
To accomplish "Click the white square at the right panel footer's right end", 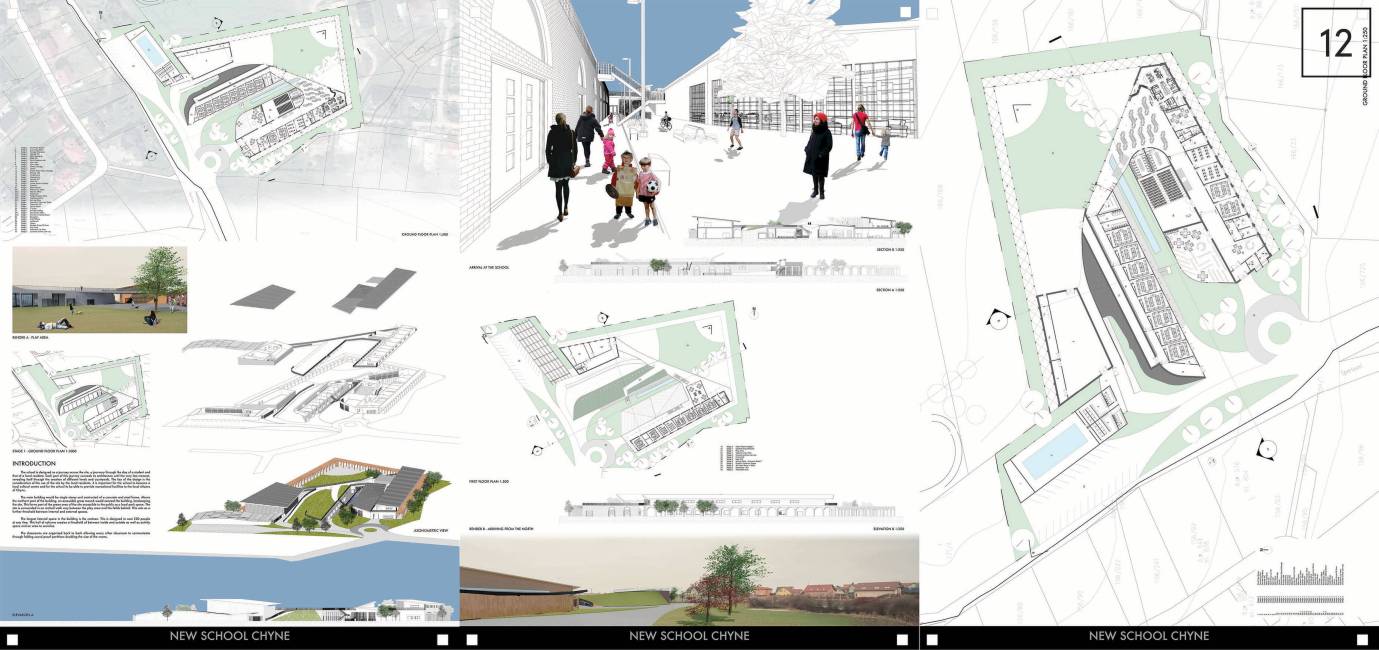I will pos(1363,639).
